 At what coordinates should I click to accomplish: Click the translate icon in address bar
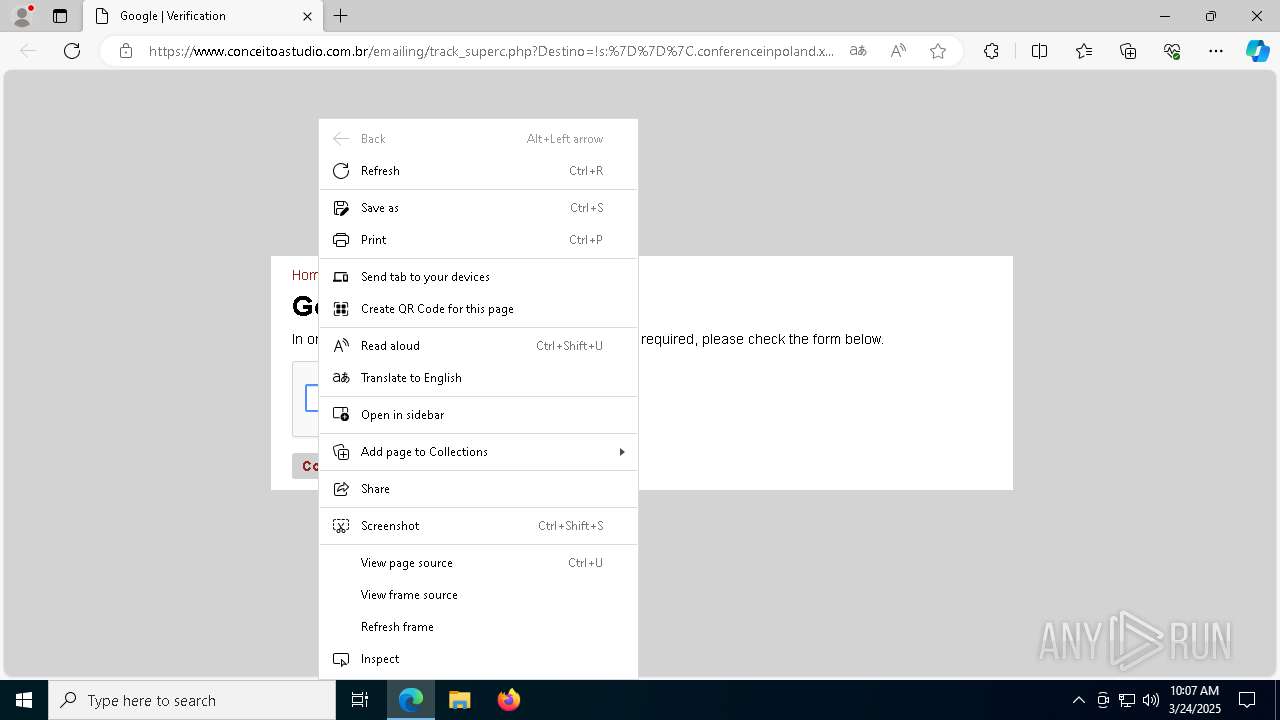point(858,51)
